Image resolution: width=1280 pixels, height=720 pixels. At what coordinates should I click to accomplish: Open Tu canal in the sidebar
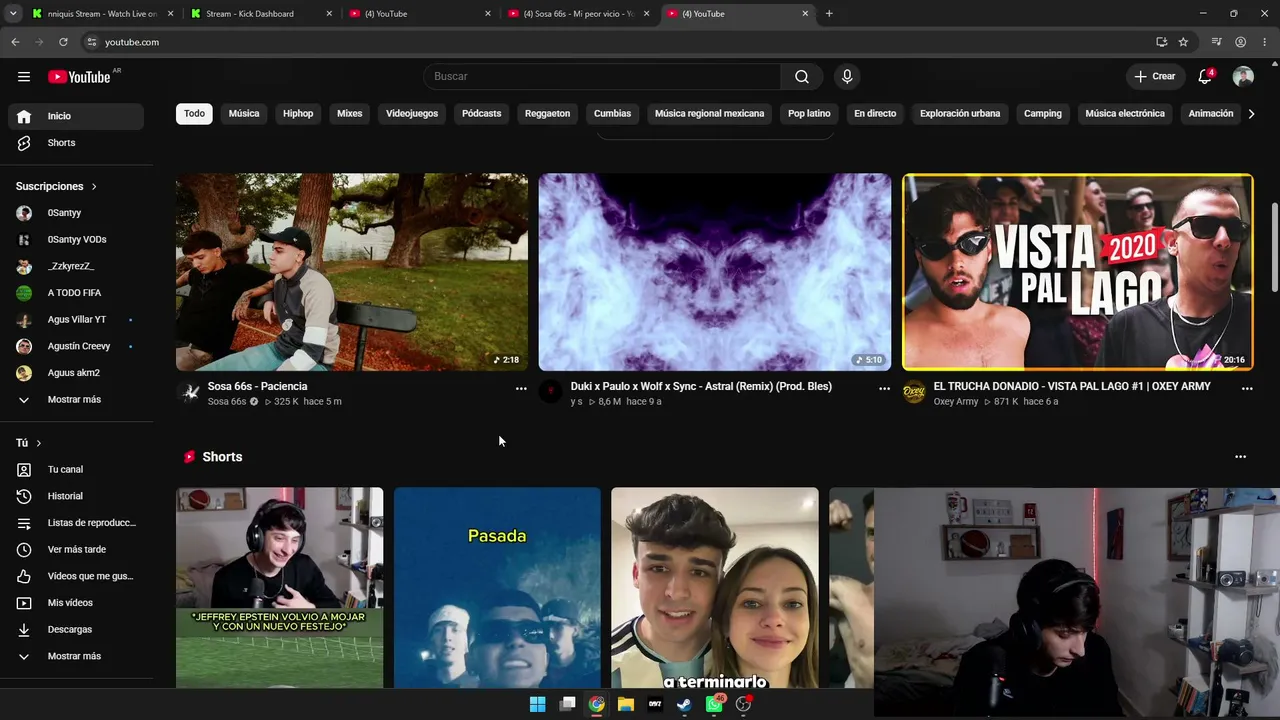pyautogui.click(x=76, y=470)
